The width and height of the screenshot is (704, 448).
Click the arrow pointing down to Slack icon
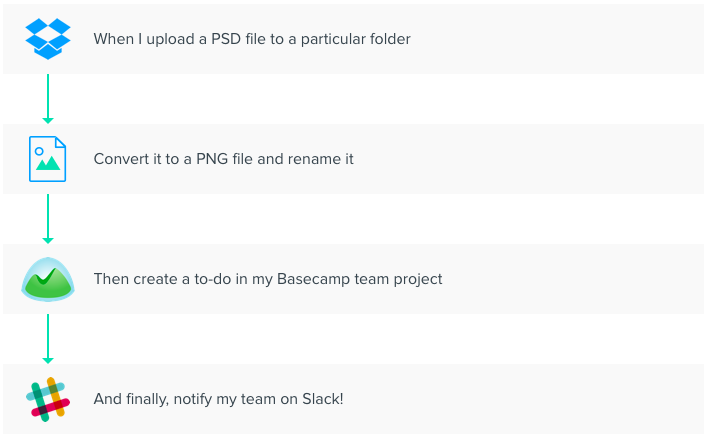click(x=48, y=338)
